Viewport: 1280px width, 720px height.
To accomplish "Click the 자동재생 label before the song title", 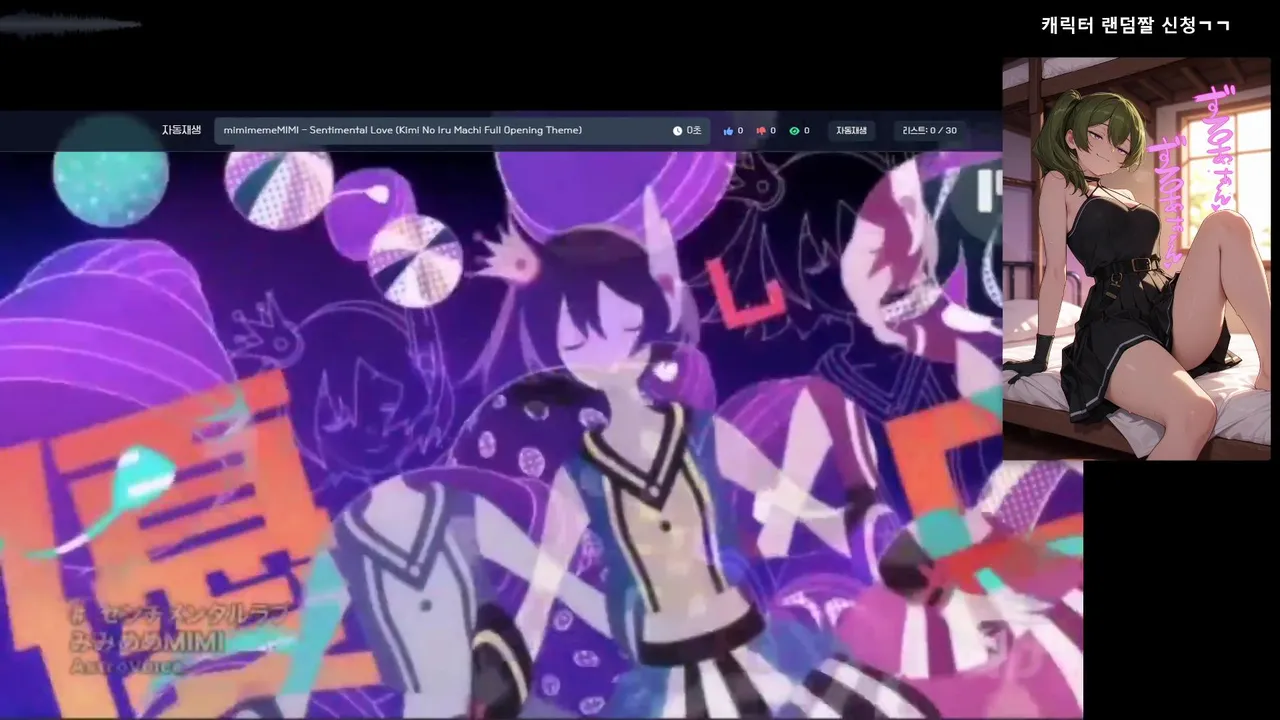I will tap(182, 130).
